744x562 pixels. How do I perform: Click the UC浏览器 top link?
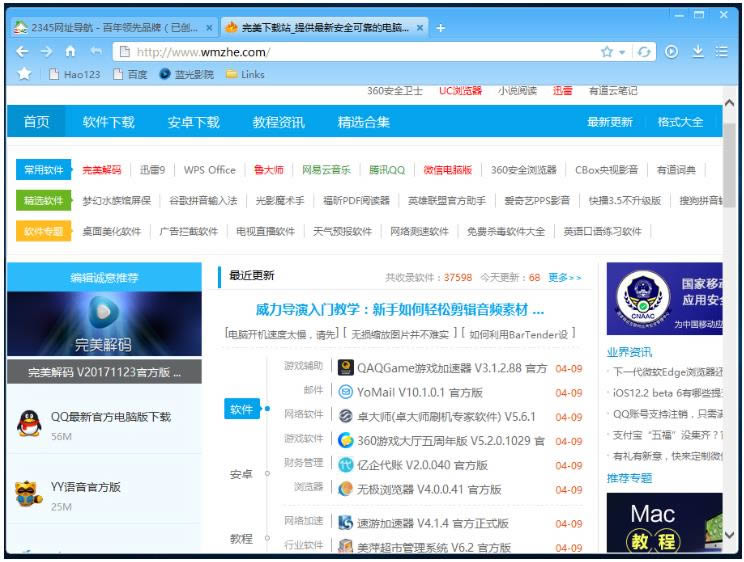click(x=460, y=91)
